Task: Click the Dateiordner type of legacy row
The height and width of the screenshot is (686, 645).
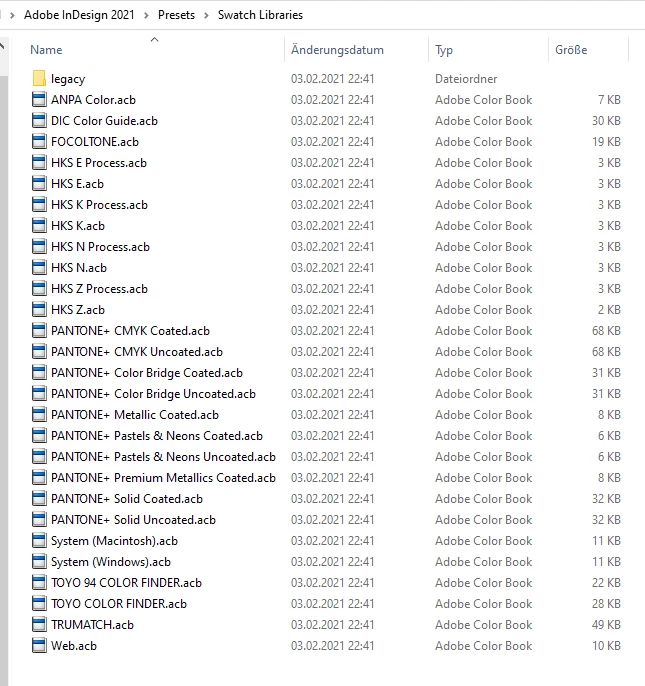Action: [x=466, y=79]
